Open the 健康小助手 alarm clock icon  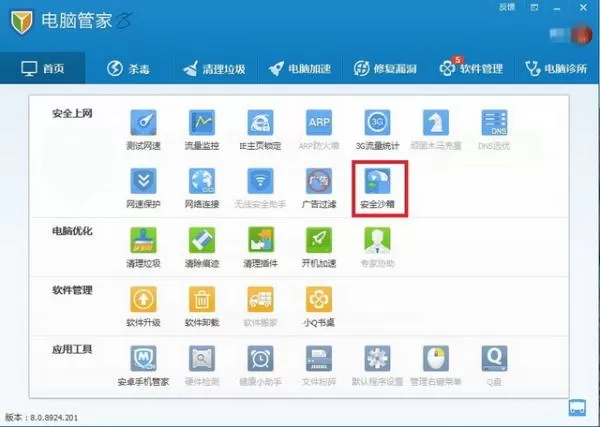pyautogui.click(x=261, y=359)
